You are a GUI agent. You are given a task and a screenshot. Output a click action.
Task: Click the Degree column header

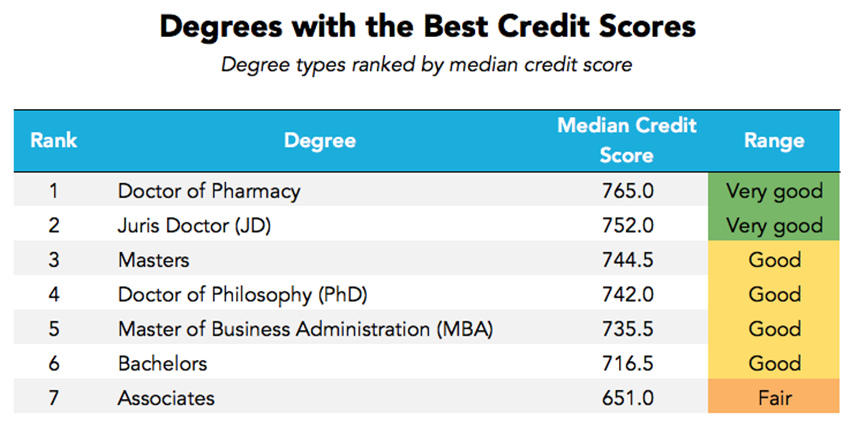pos(320,140)
